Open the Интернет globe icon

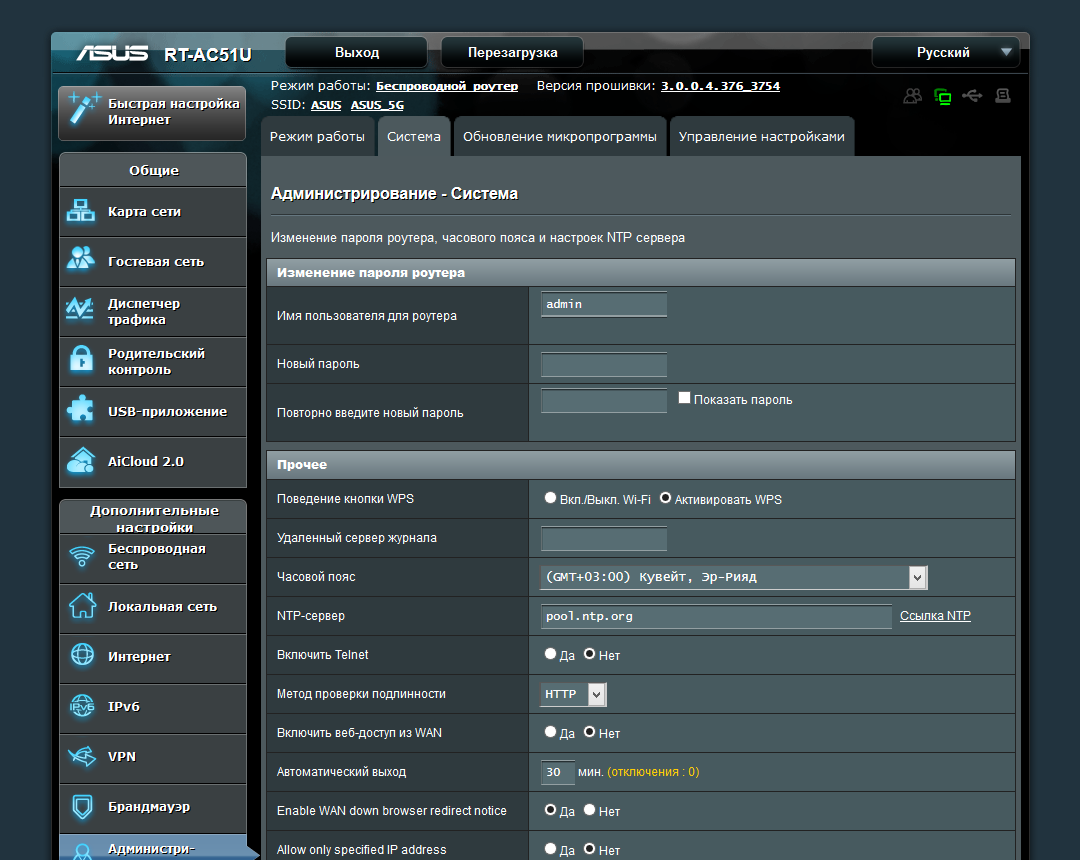(82, 655)
